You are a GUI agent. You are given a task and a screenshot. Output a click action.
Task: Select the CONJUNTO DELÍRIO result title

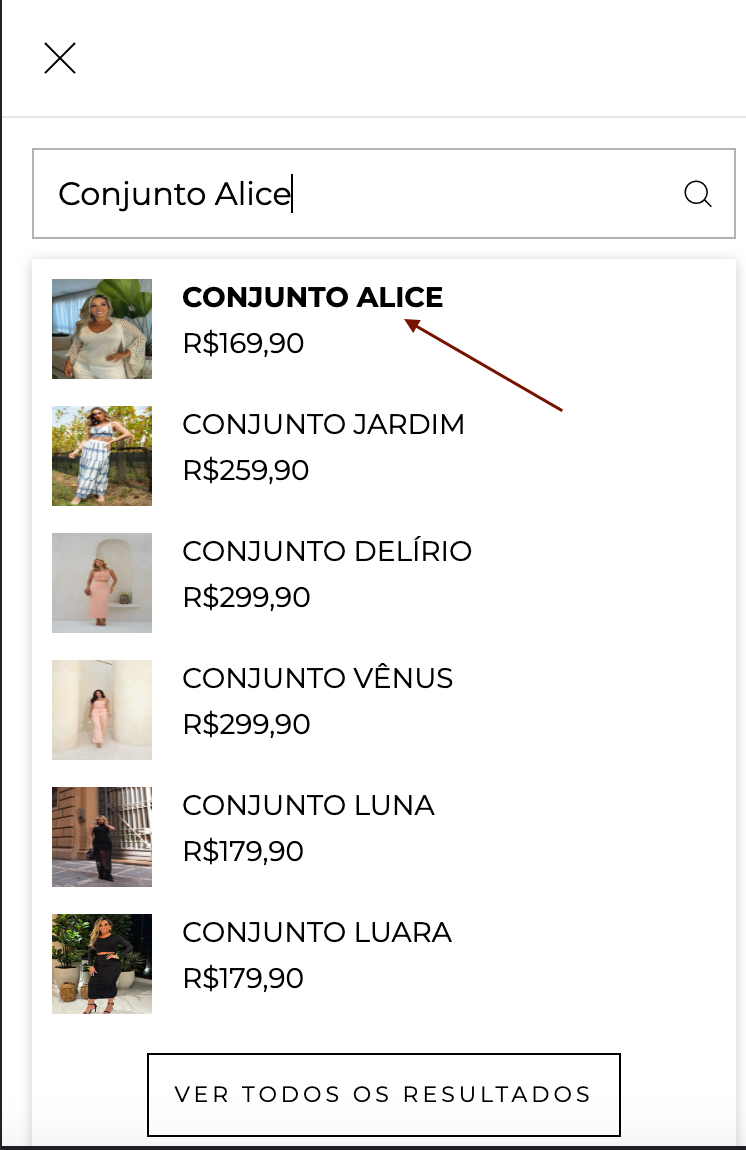(x=327, y=551)
